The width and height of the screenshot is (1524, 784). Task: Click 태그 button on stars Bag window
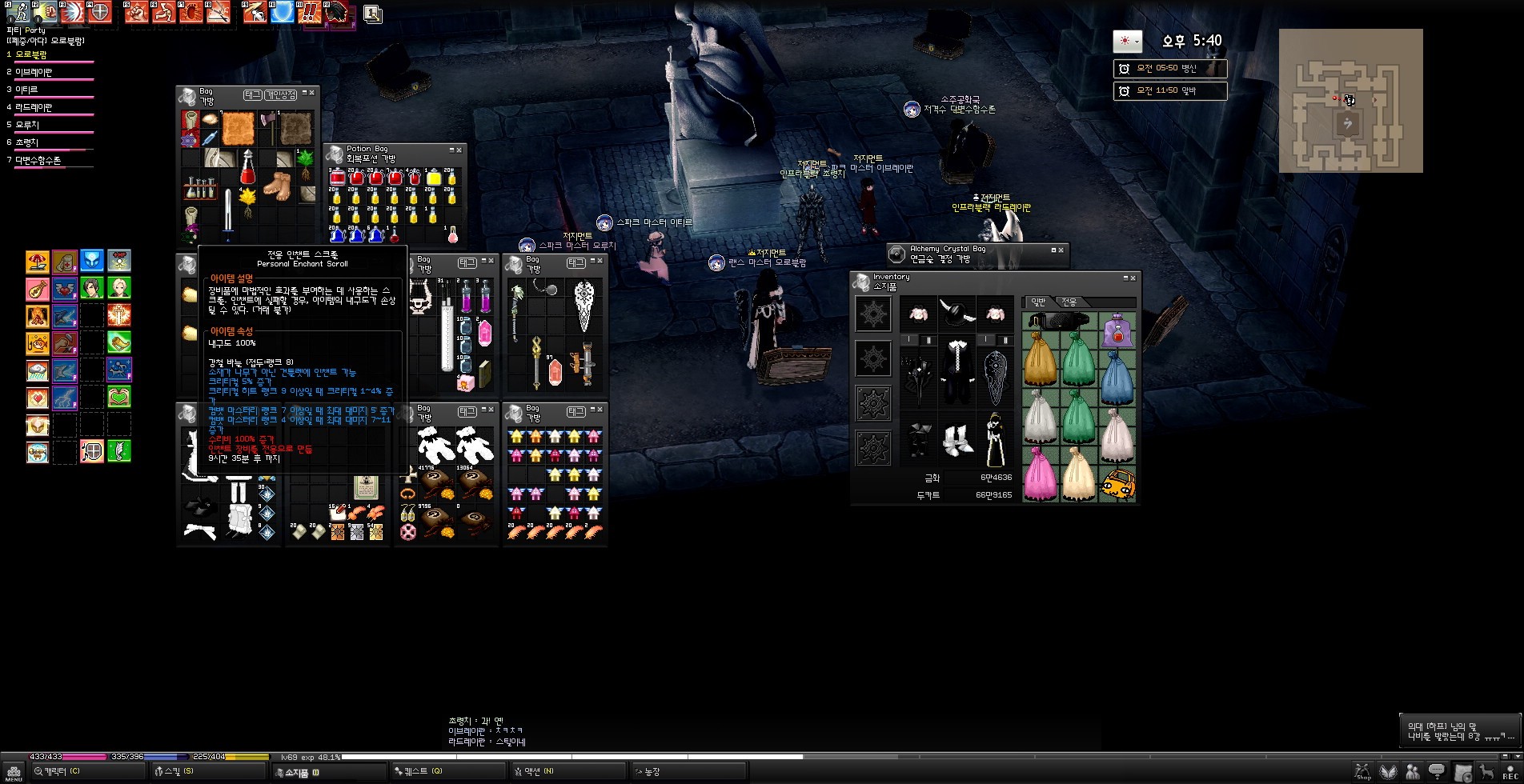(x=576, y=411)
